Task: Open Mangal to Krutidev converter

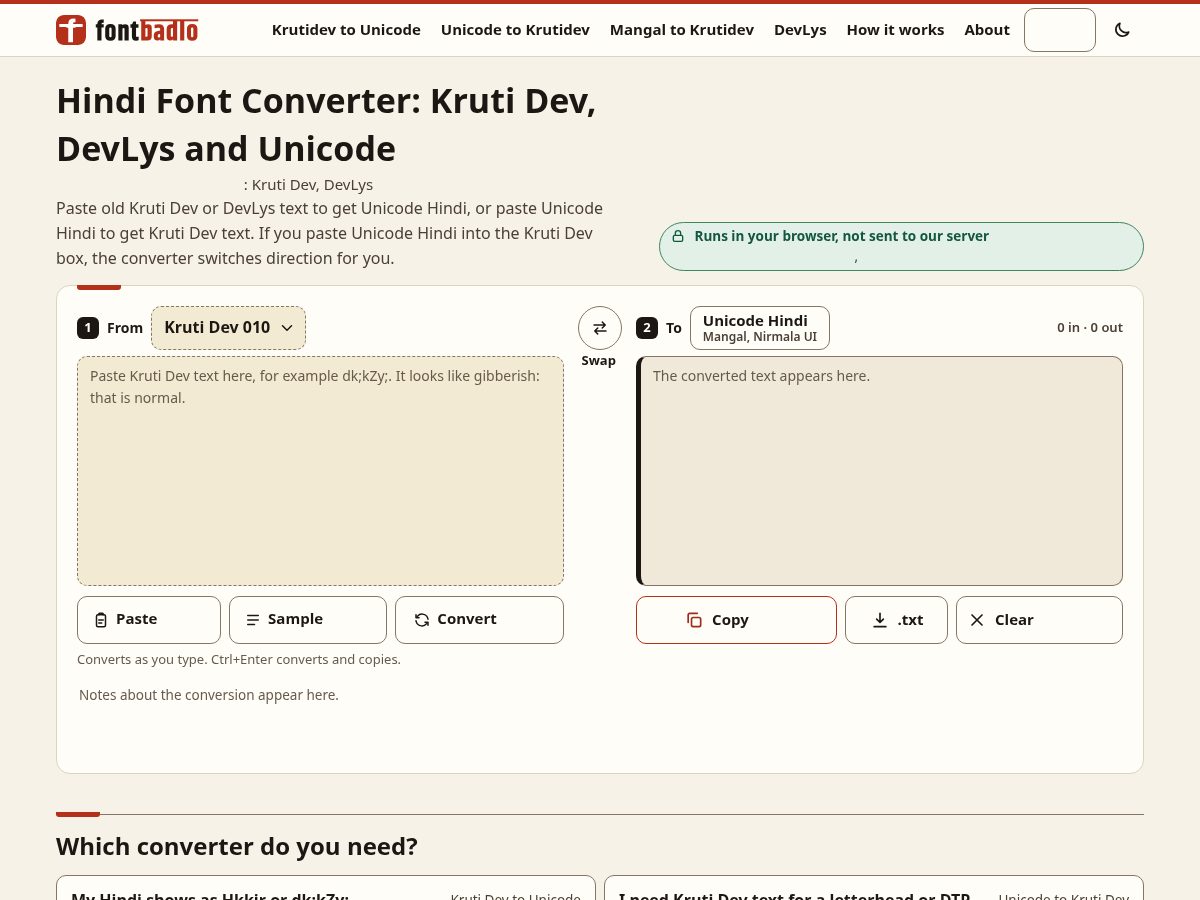Action: [x=682, y=30]
